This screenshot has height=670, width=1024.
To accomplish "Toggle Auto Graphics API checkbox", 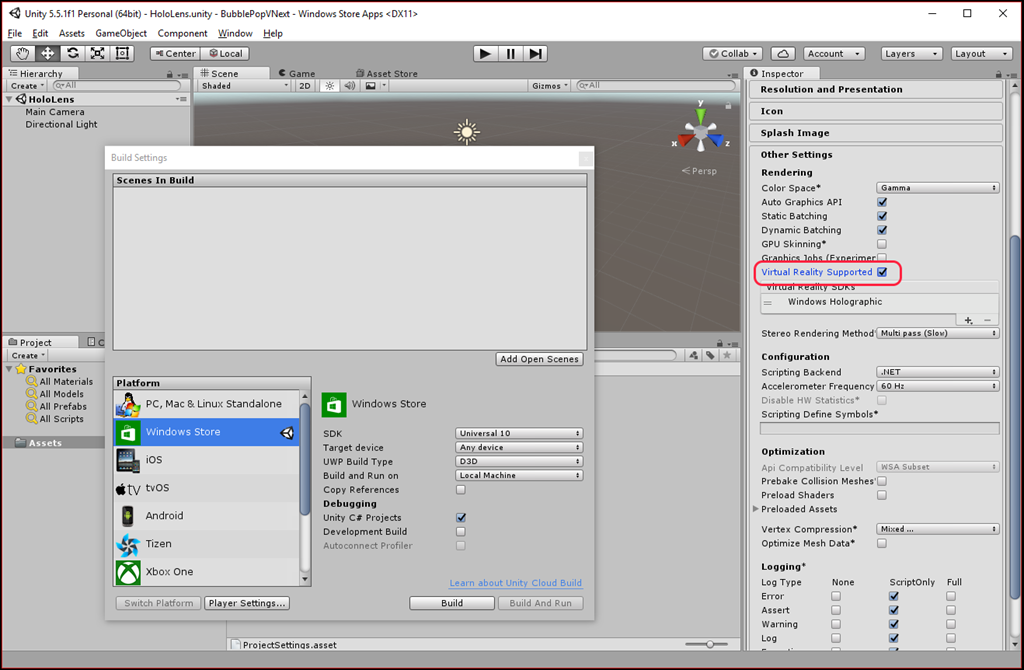I will tap(882, 202).
